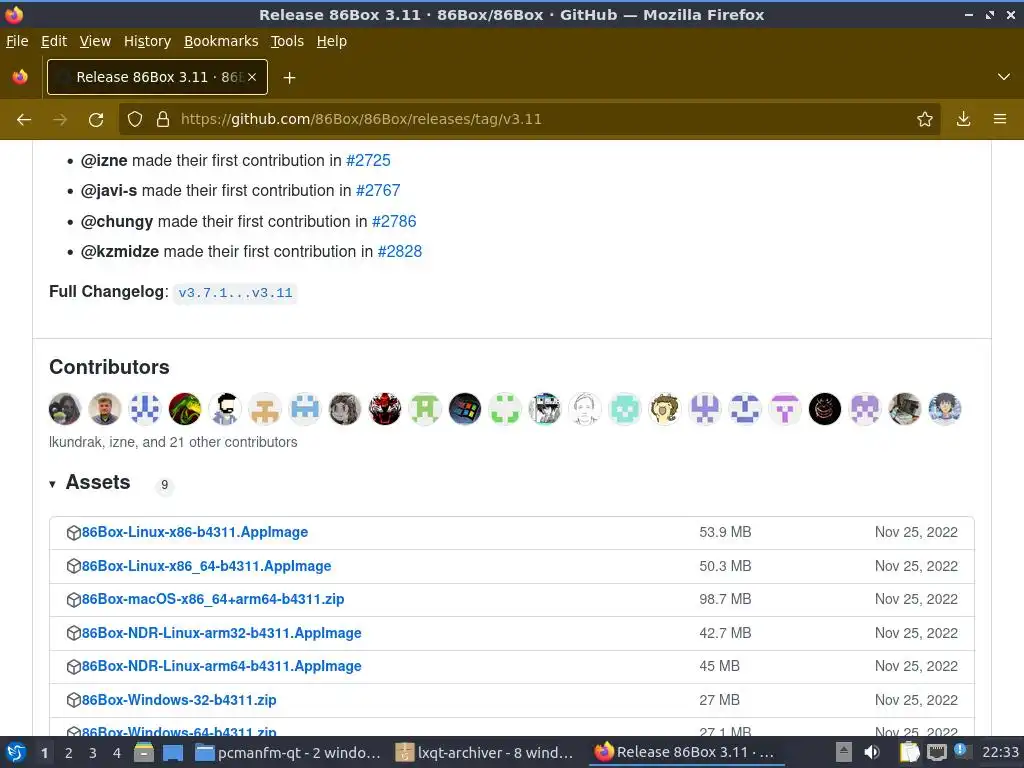Download 86Box-NDR-Linux-arm64-b4311.AppImage
This screenshot has width=1024, height=768.
tap(221, 666)
